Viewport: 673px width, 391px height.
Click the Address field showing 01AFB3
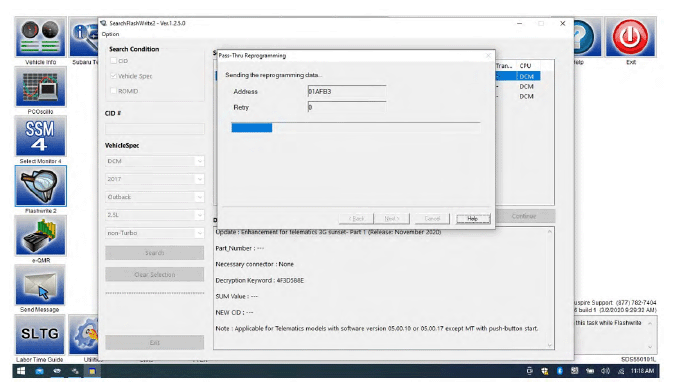point(347,91)
